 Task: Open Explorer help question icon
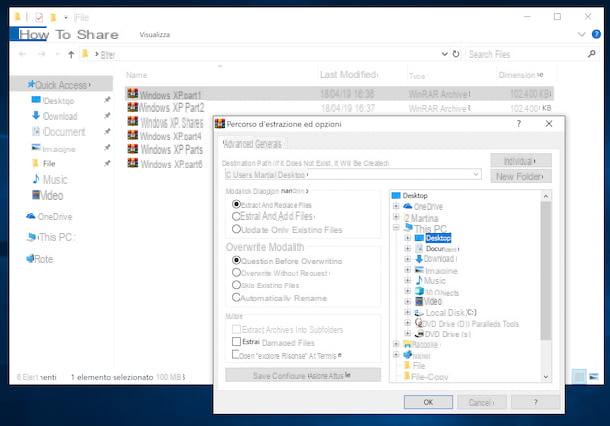[596, 34]
